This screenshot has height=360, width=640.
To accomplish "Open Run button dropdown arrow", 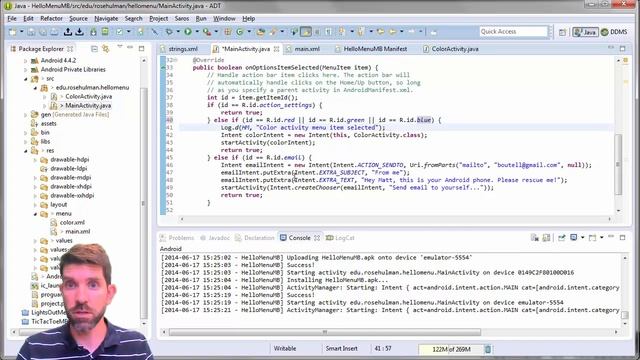I will click(197, 32).
